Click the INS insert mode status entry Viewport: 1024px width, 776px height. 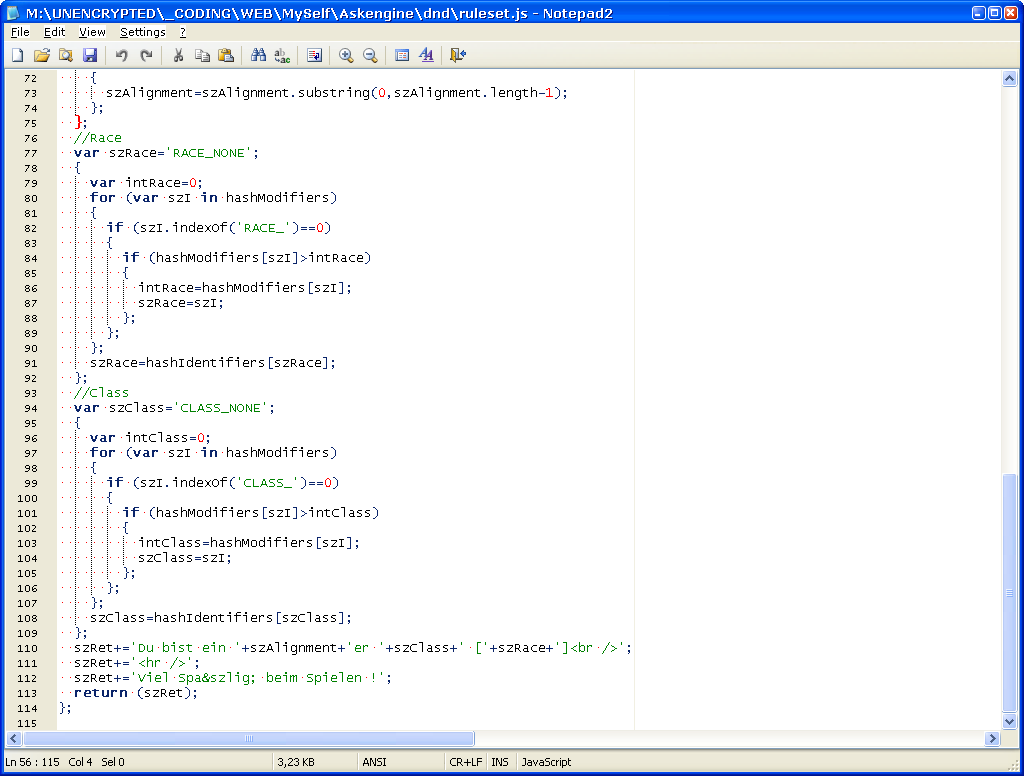tap(500, 762)
